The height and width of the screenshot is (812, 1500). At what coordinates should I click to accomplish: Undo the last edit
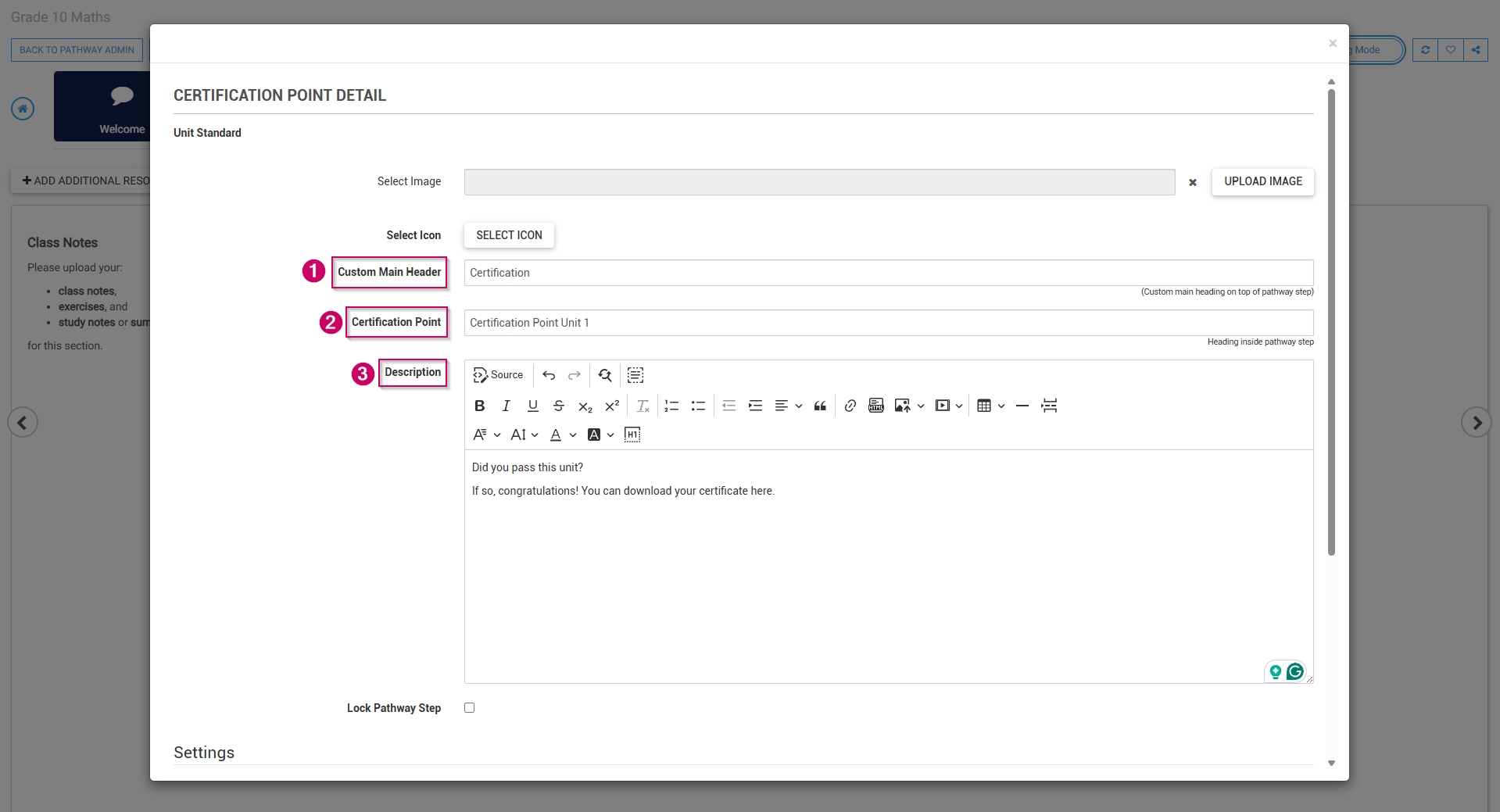pyautogui.click(x=549, y=375)
